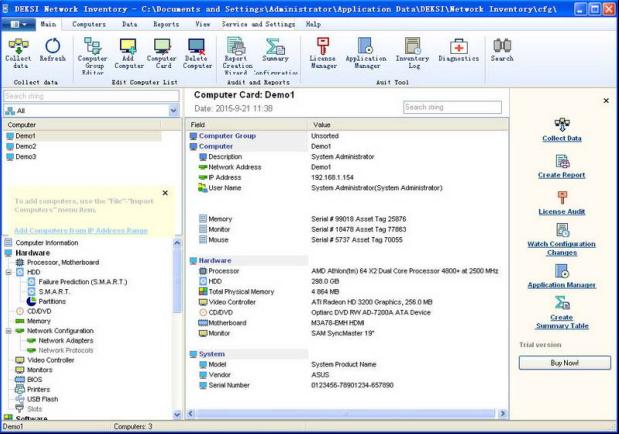Click Add Computers from IP Address Range link

[x=81, y=231]
